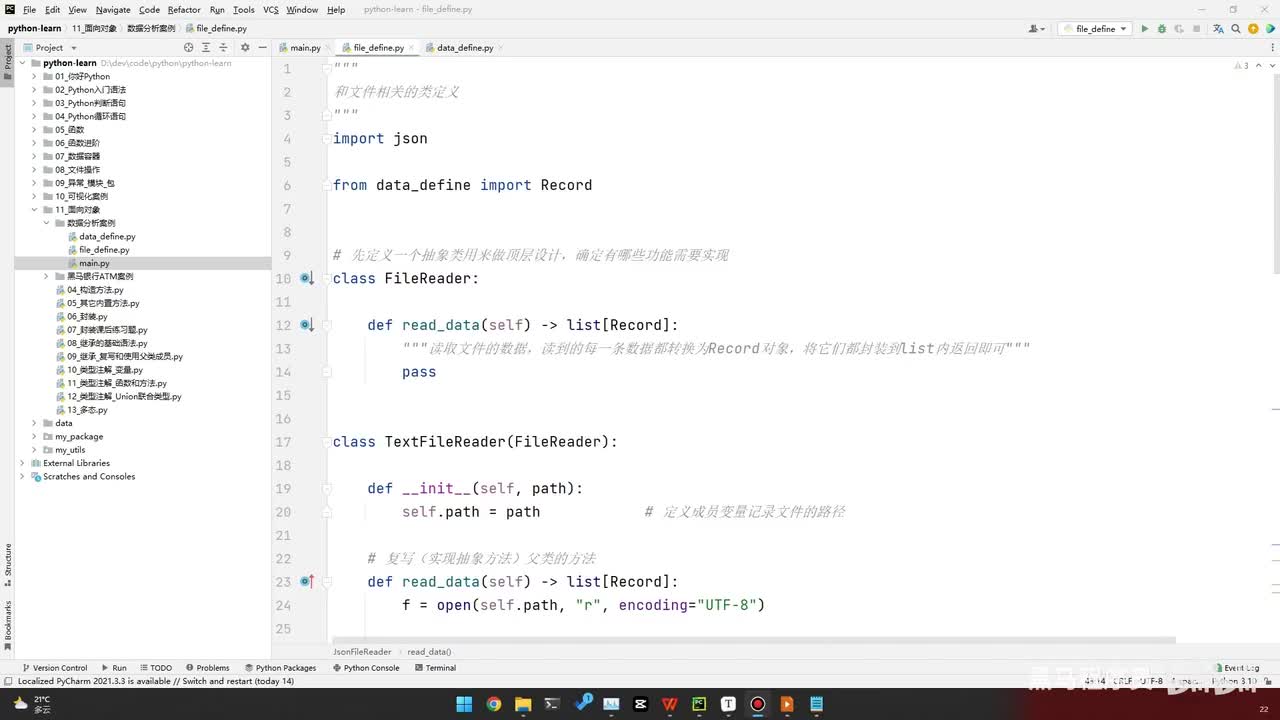Click the overridden marker on line 10
Screen dimensions: 1280x720
(x=307, y=278)
